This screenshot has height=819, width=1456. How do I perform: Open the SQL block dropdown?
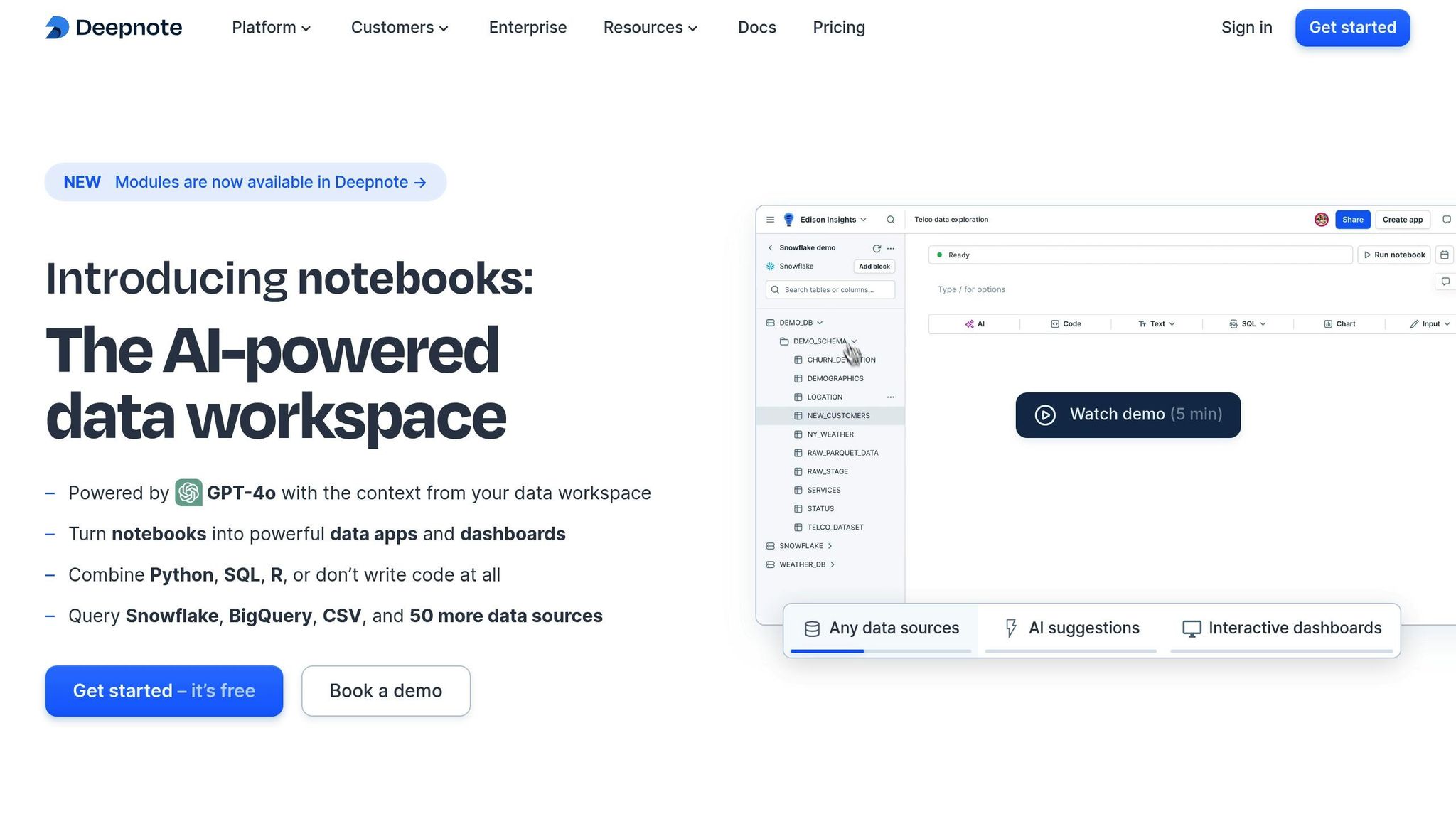pyautogui.click(x=1248, y=324)
